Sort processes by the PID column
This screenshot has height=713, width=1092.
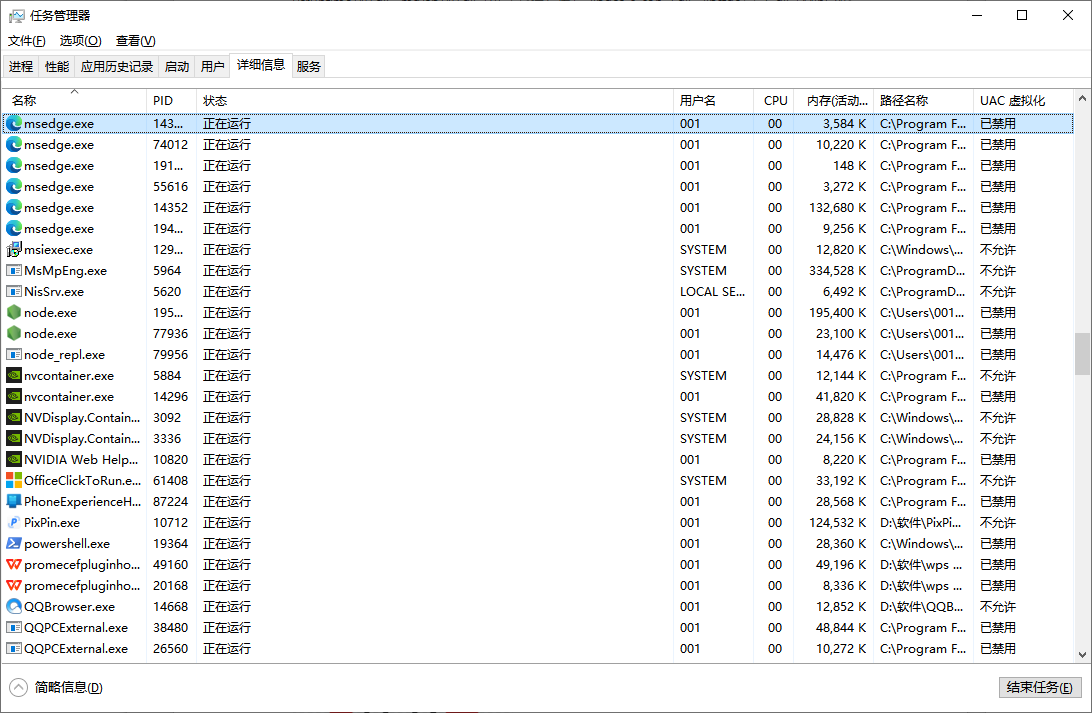pyautogui.click(x=171, y=100)
